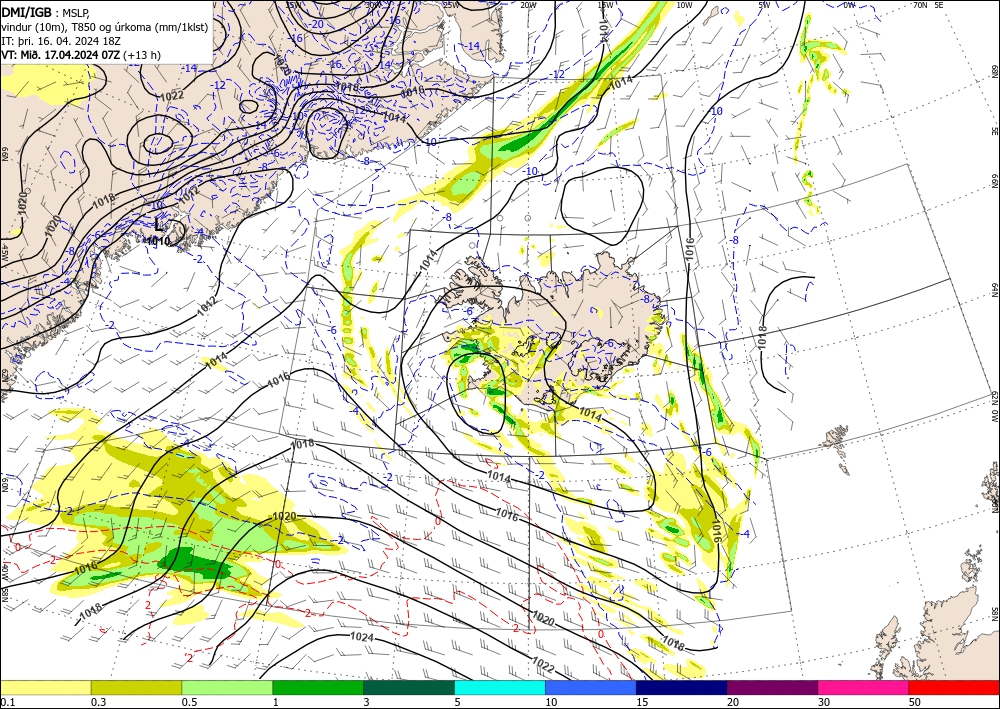
Task: Click the pink 30–50 legend color segment
Action: coord(864,687)
